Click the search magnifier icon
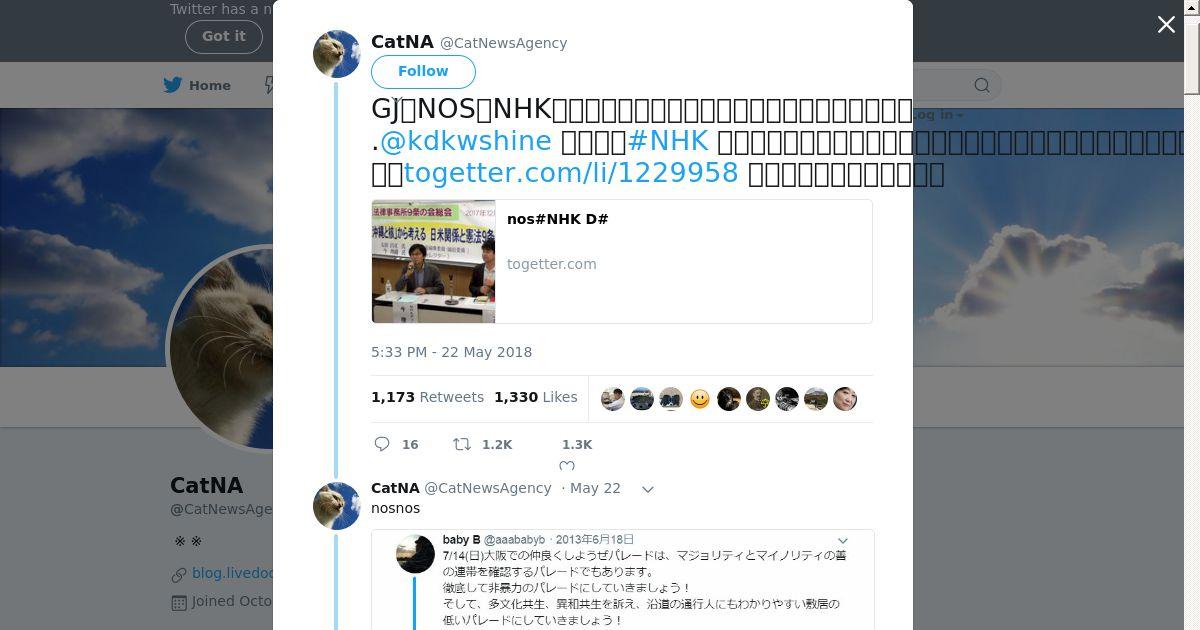1200x630 pixels. click(982, 85)
